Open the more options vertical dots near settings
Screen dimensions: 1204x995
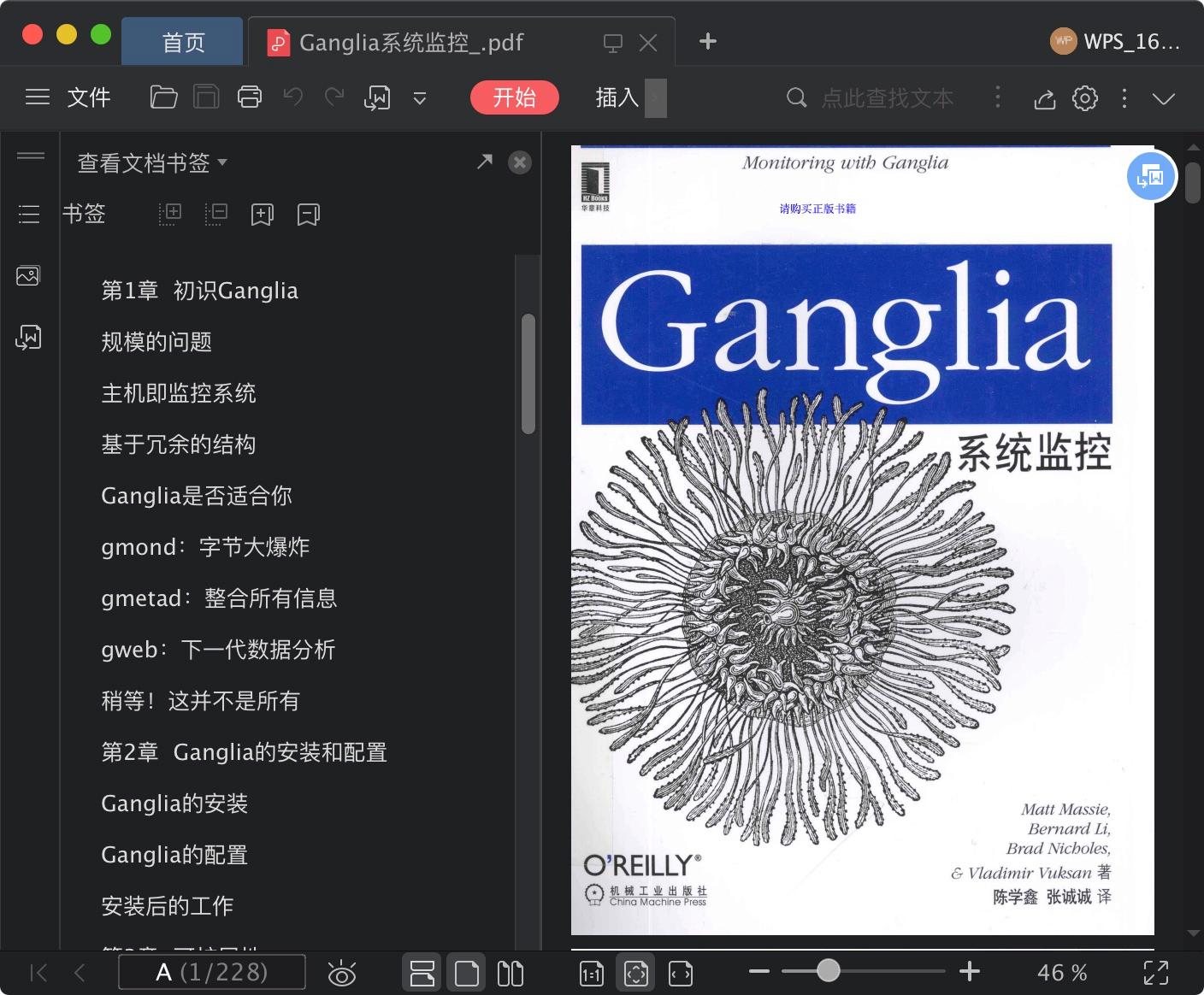1124,98
